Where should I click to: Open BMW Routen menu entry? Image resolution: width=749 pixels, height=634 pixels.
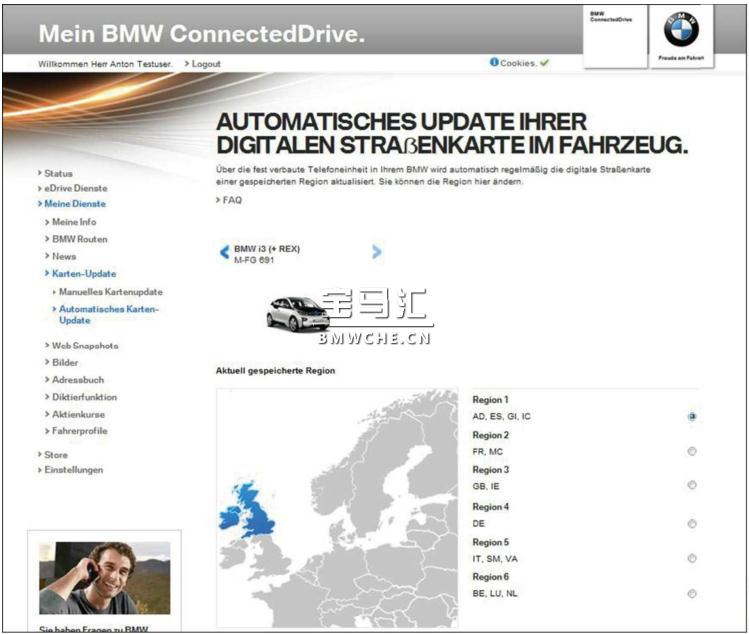point(80,239)
